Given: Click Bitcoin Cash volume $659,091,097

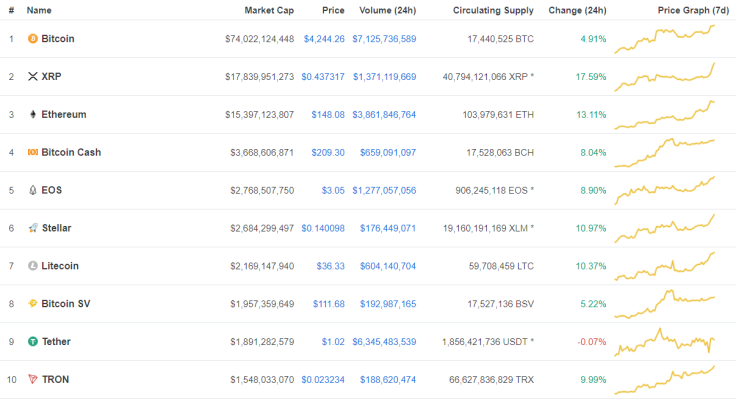Looking at the screenshot, I should [388, 153].
